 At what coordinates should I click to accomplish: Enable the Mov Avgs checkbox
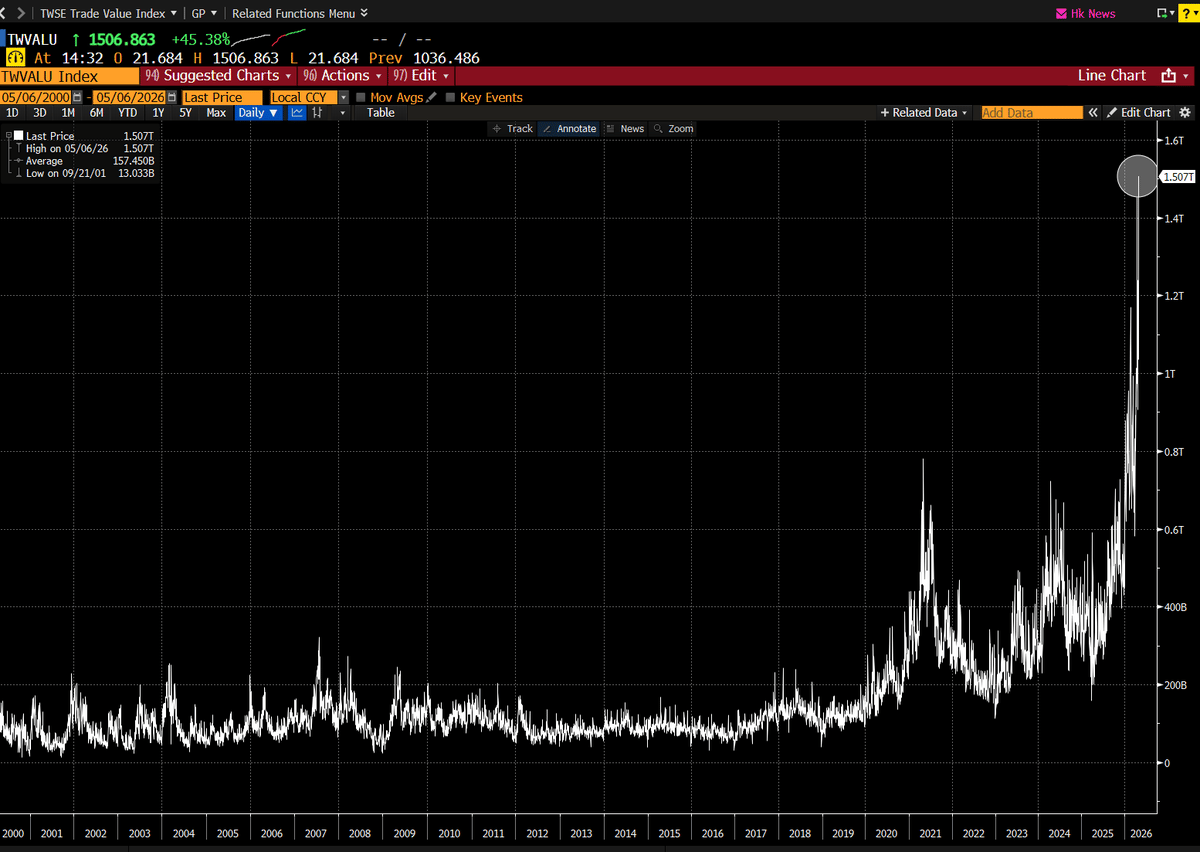[360, 97]
